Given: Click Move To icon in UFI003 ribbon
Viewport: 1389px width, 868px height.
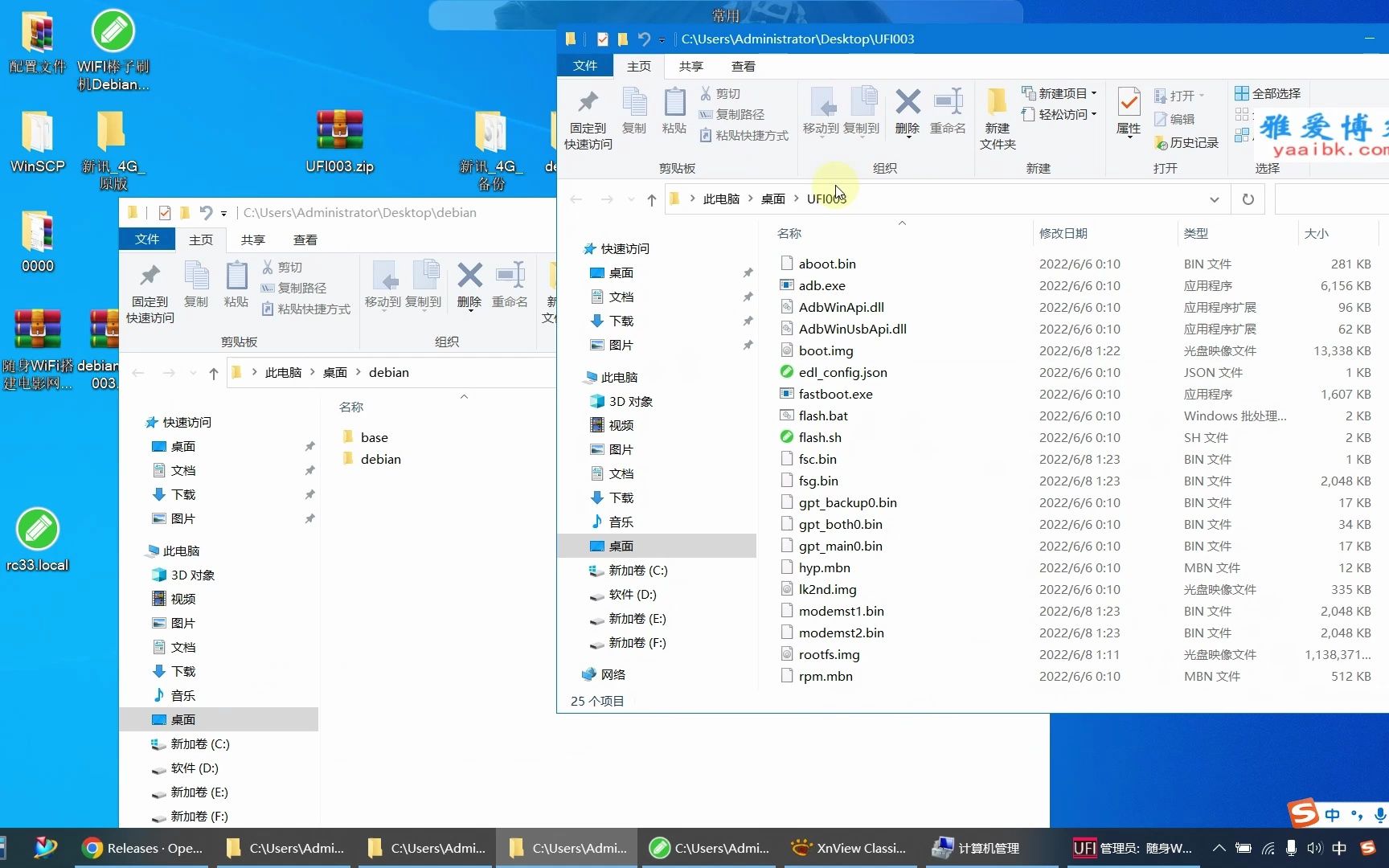Looking at the screenshot, I should pyautogui.click(x=821, y=113).
